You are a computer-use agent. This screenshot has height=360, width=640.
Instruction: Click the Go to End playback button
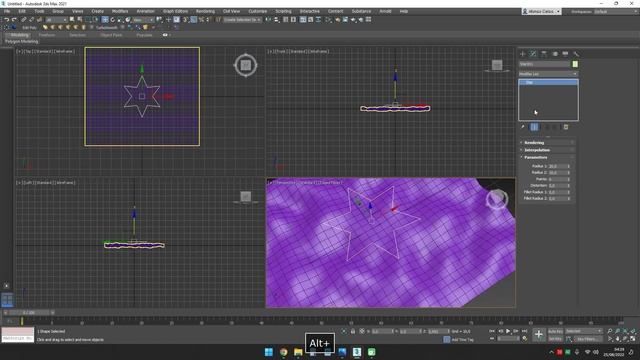[x=524, y=331]
